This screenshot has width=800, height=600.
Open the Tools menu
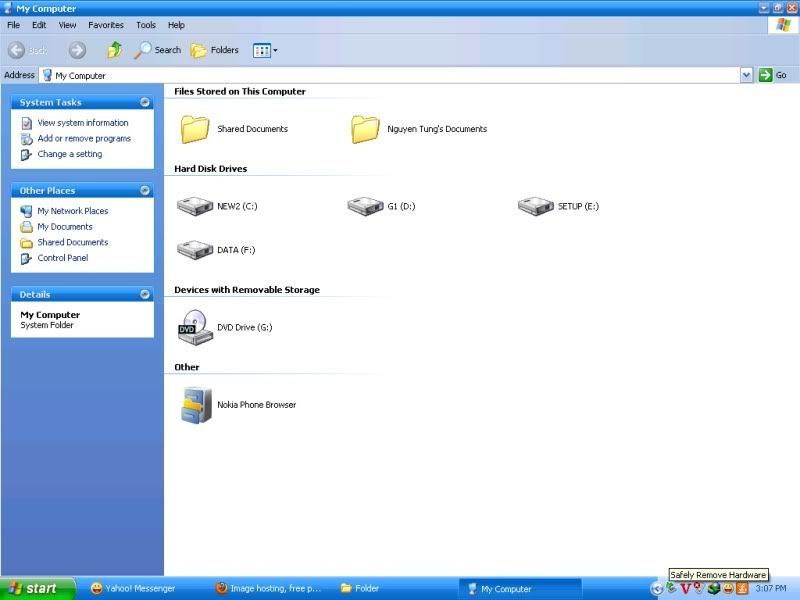coord(145,25)
